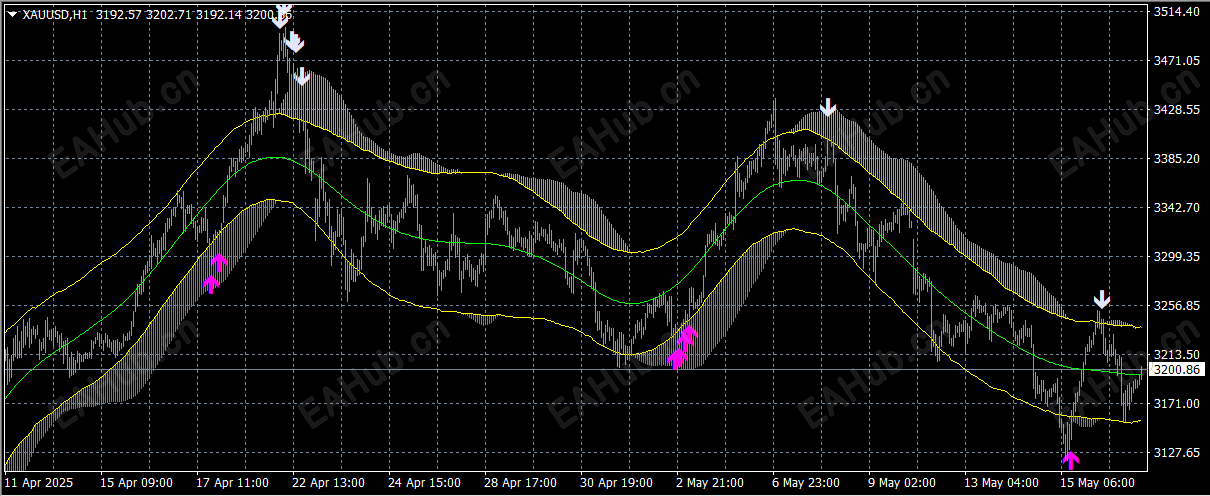Click the 3342.70 price scale label

(x=1176, y=208)
